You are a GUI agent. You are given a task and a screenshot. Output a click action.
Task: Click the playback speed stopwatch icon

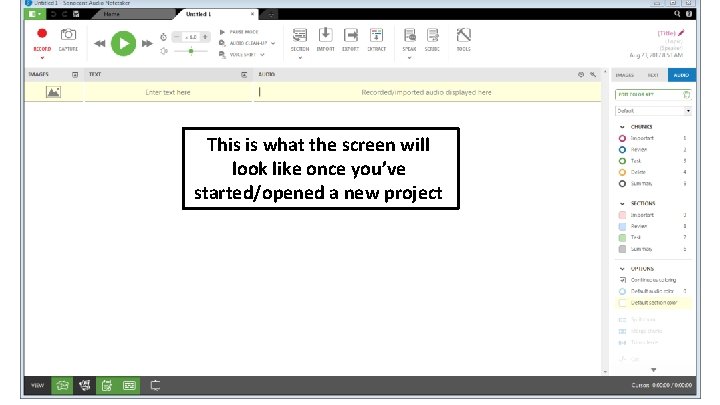(163, 37)
